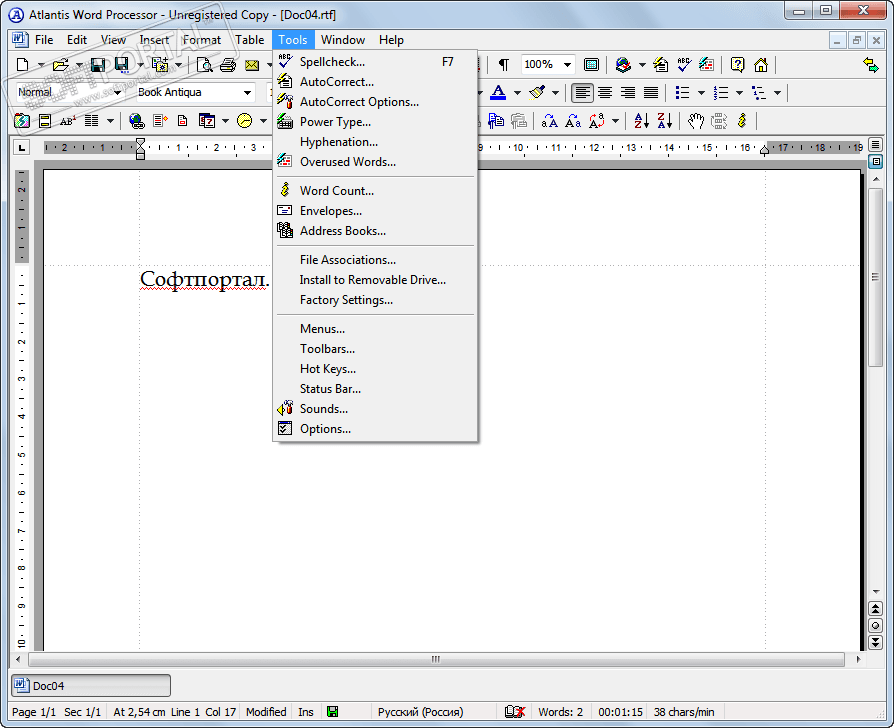Click the home page house icon
The image size is (894, 728).
(x=761, y=64)
